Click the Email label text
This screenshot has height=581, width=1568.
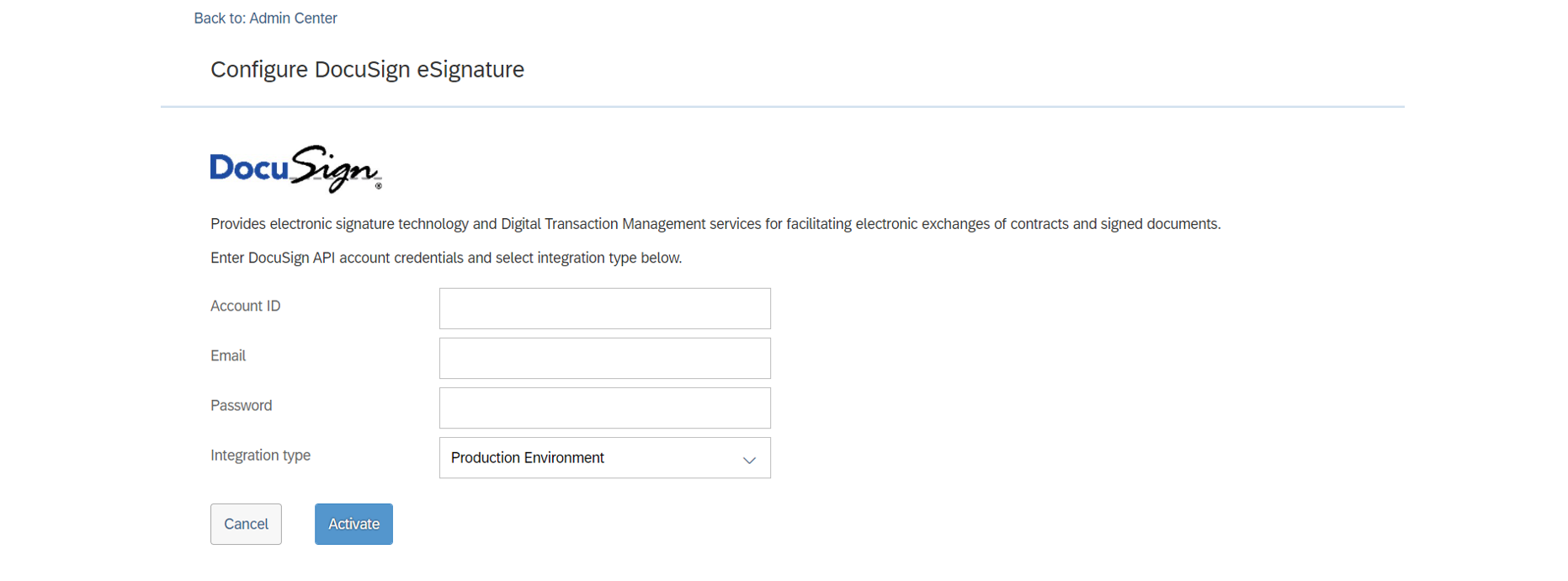(227, 355)
